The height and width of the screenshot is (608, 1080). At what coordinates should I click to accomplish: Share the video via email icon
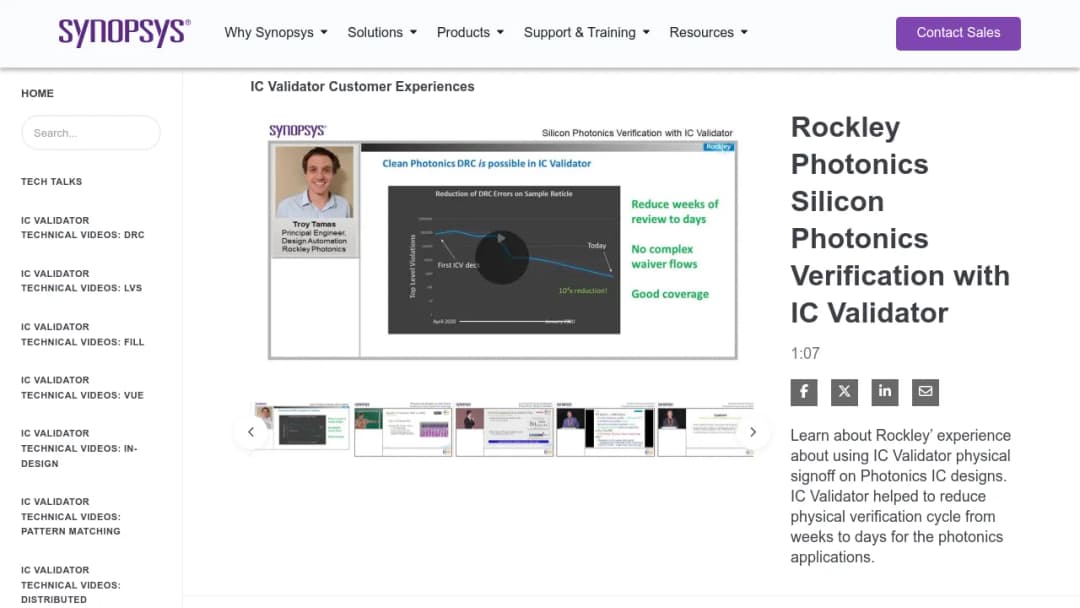[x=926, y=392]
